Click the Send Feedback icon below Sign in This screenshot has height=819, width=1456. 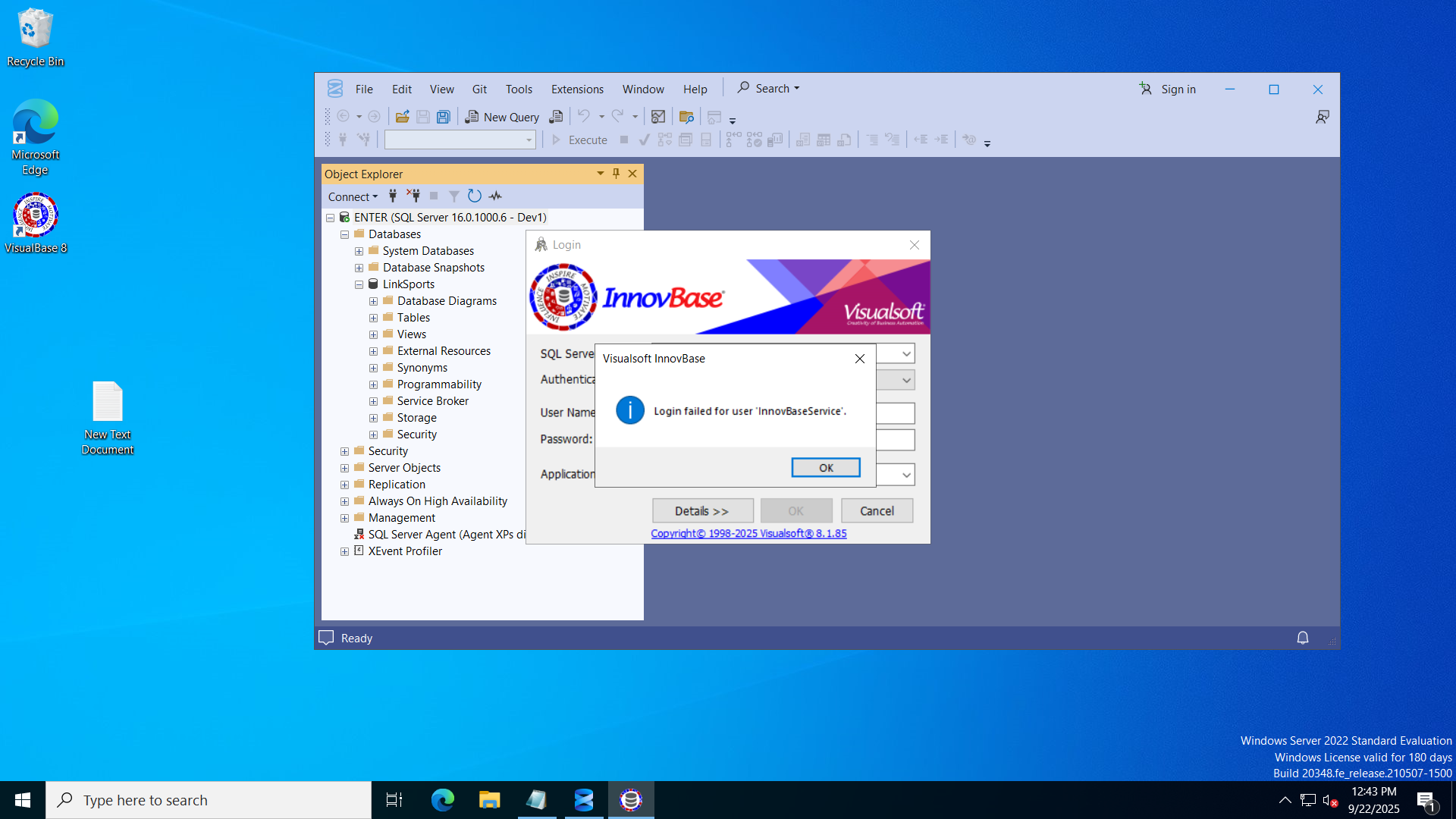pos(1322,117)
